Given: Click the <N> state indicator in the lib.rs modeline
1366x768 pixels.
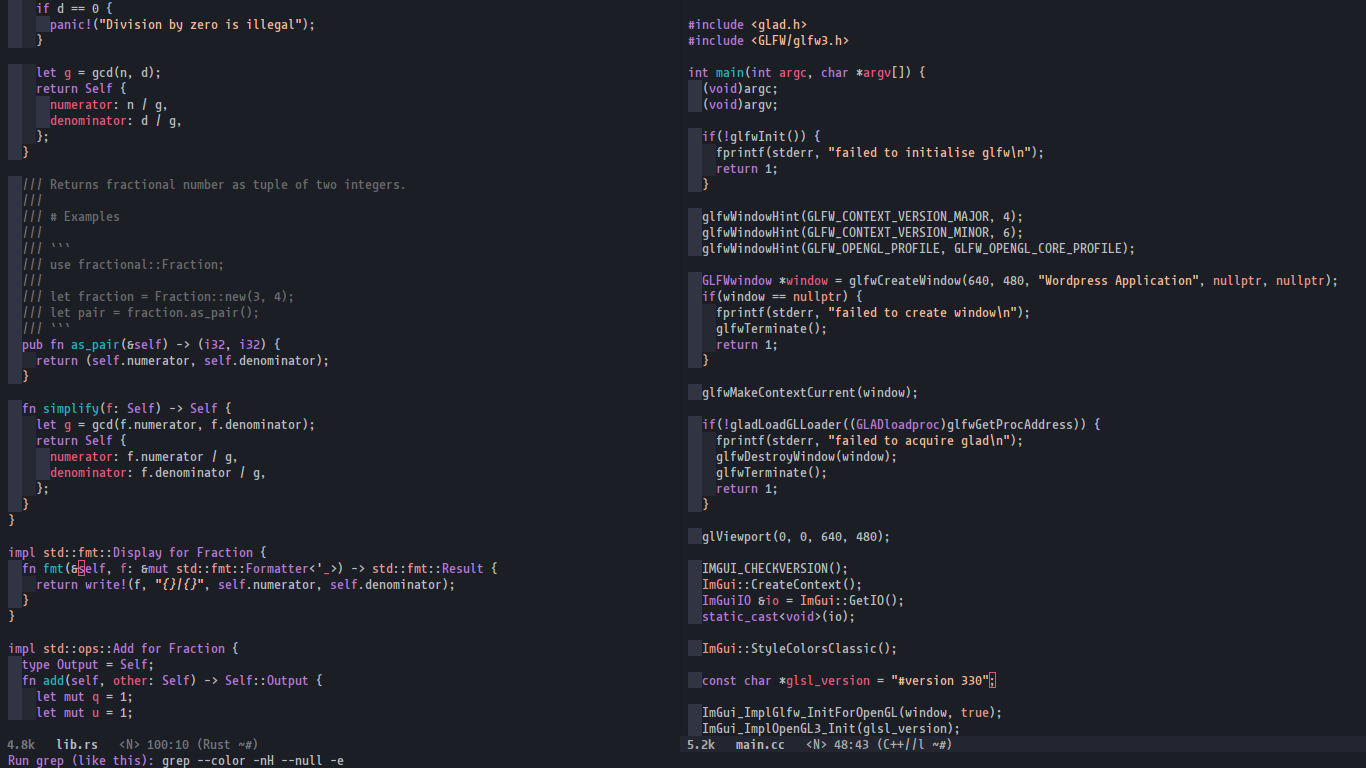Looking at the screenshot, I should click(x=129, y=745).
